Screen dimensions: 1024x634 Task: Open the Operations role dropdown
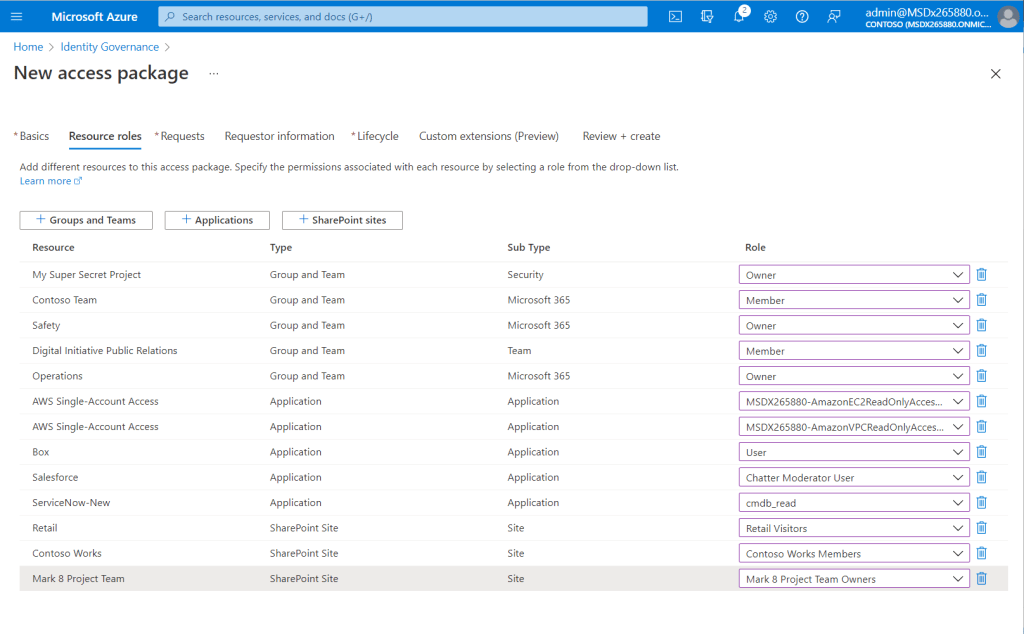(854, 376)
